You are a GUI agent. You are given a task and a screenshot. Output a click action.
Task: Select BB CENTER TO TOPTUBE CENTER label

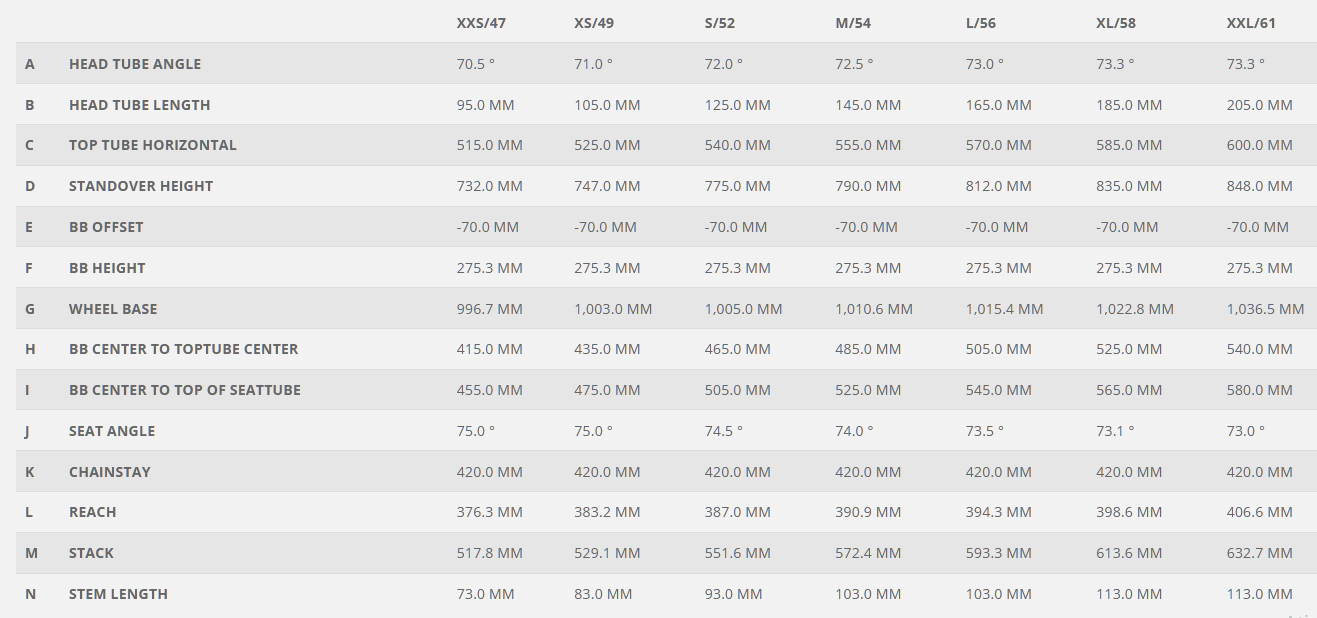click(184, 349)
